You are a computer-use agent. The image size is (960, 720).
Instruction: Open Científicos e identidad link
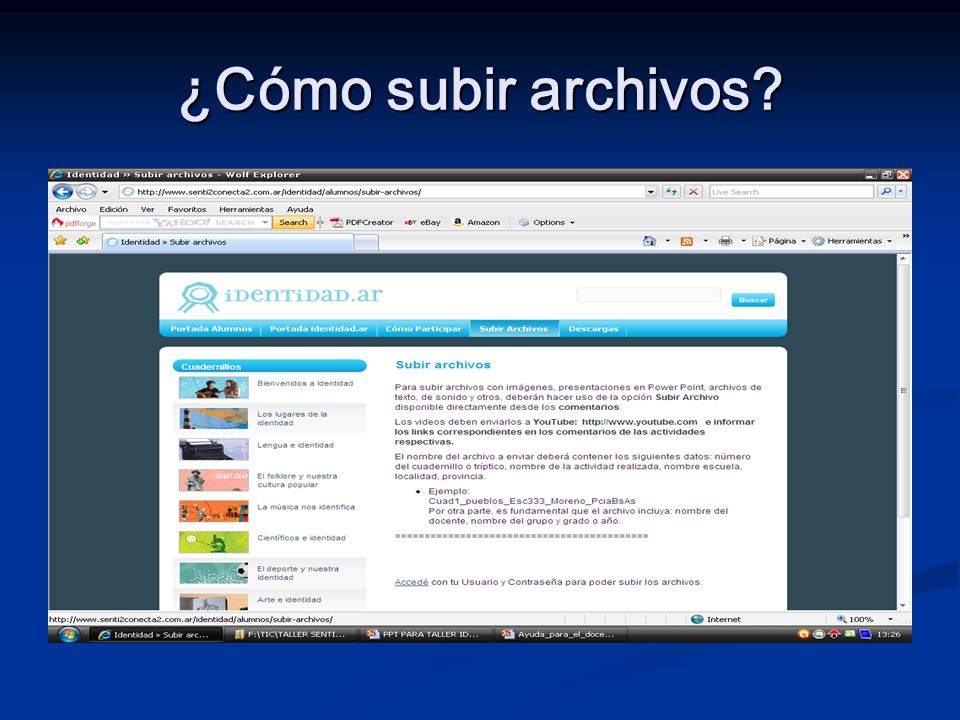[x=301, y=538]
